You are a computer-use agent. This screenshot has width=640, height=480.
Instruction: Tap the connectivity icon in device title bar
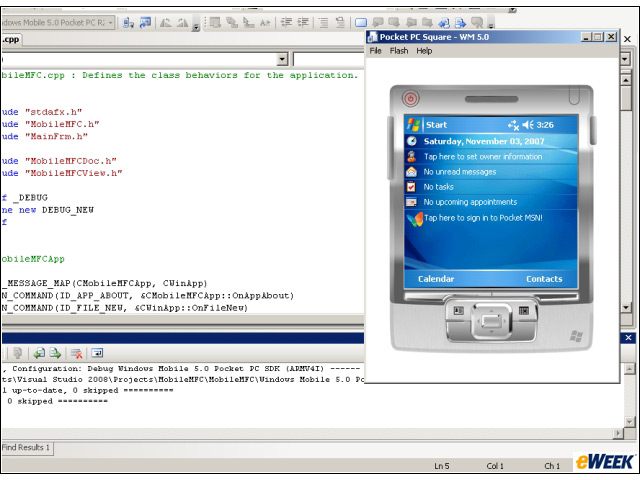pyautogui.click(x=512, y=125)
